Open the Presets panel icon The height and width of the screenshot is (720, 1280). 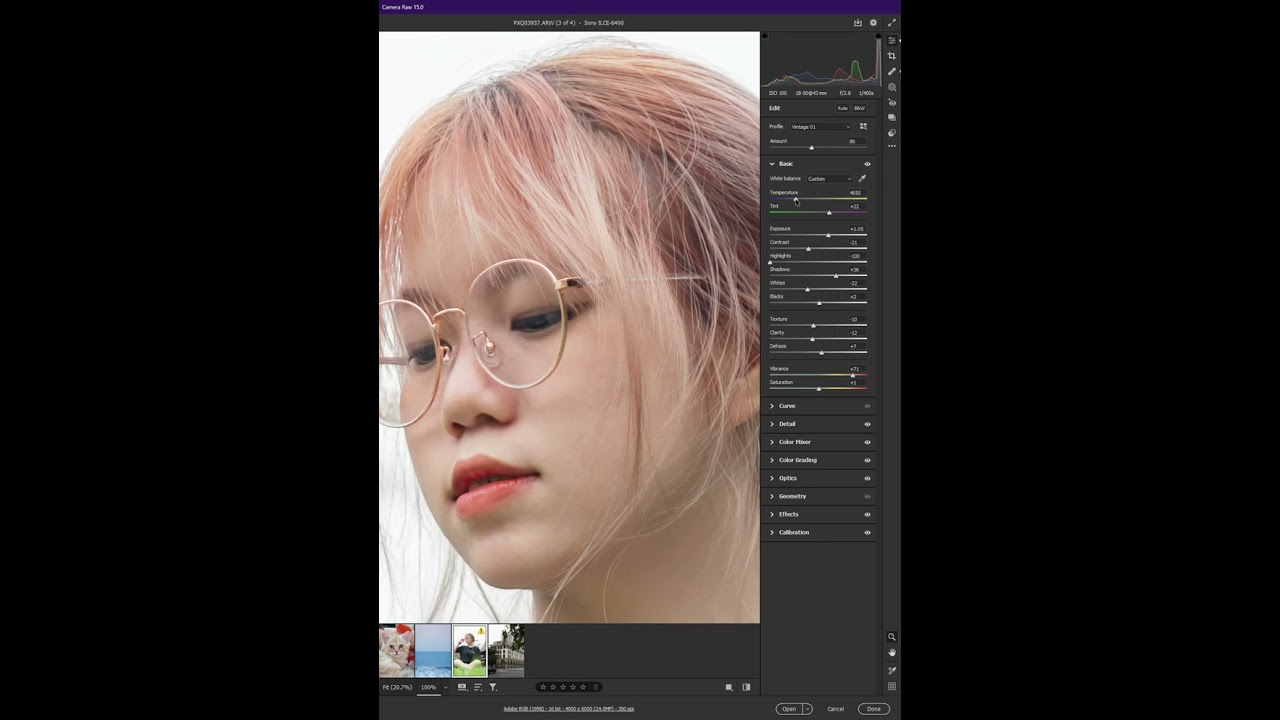click(892, 132)
